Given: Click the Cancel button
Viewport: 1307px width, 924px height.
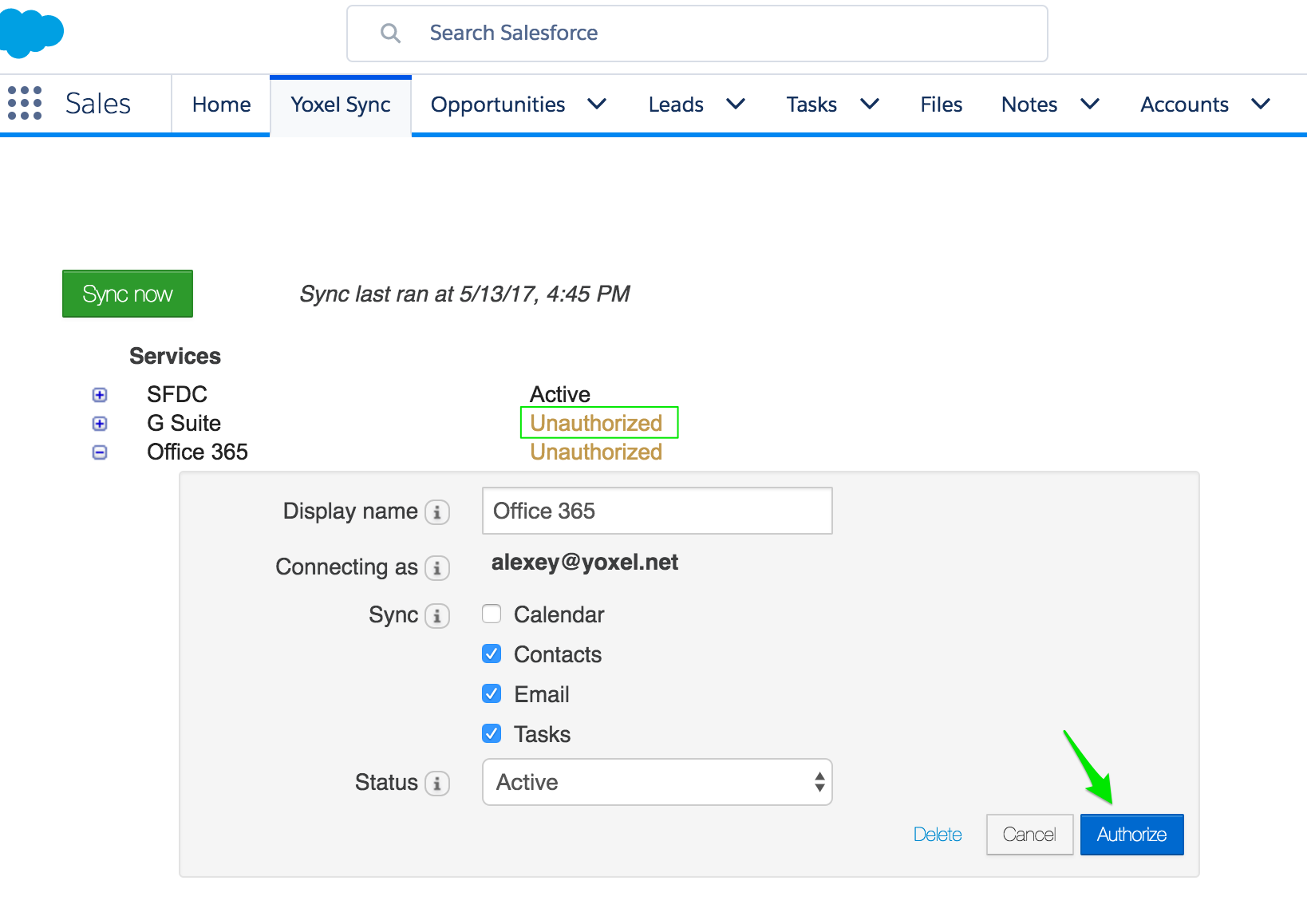Looking at the screenshot, I should [1029, 835].
